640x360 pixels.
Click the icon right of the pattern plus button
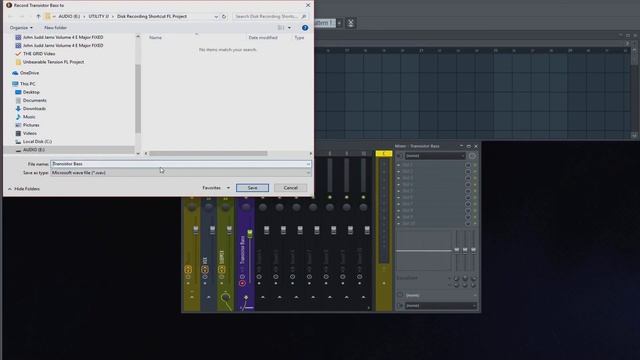(350, 23)
